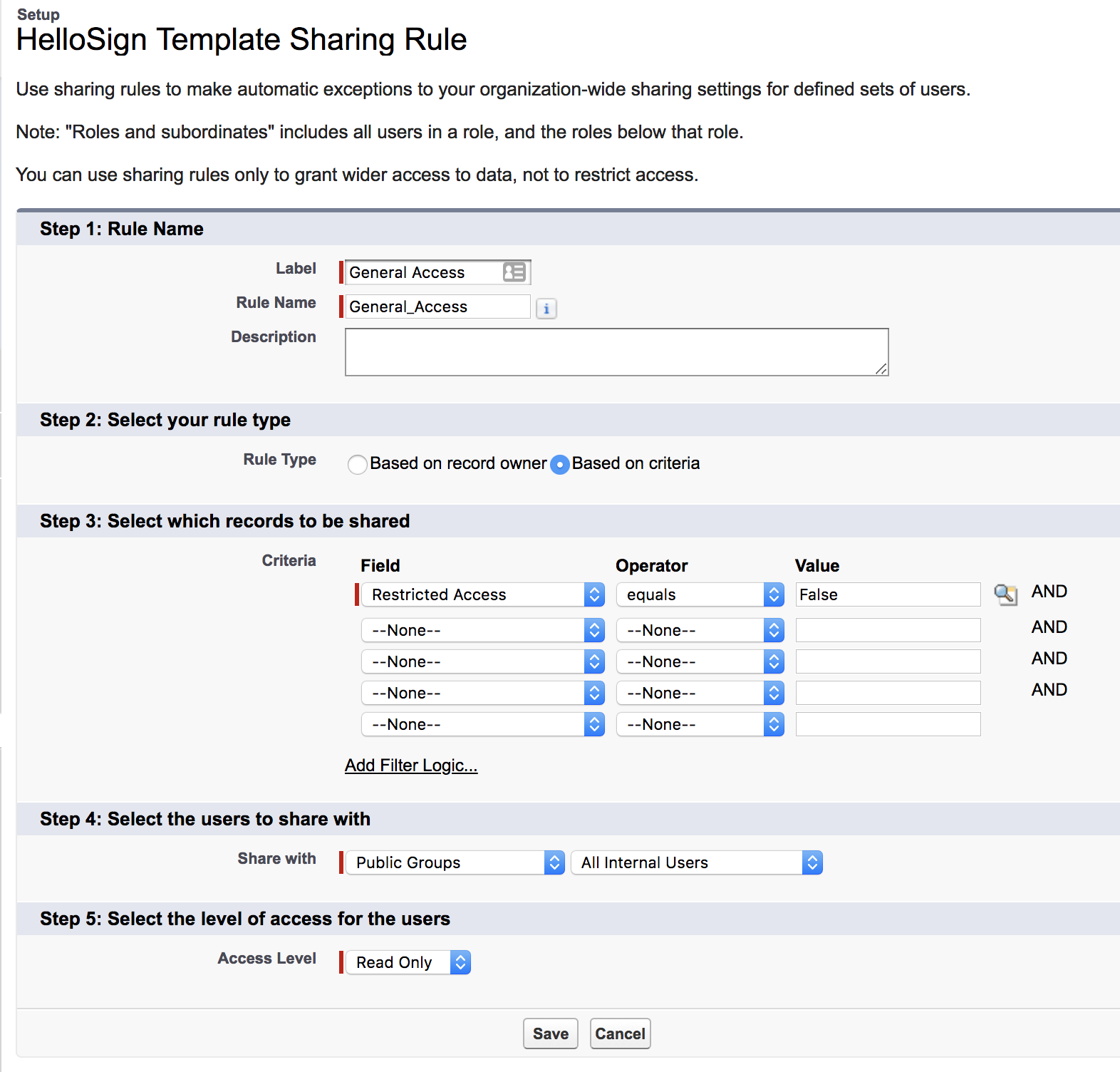
Task: Click the 'Setup' breadcrumb text
Action: point(38,14)
